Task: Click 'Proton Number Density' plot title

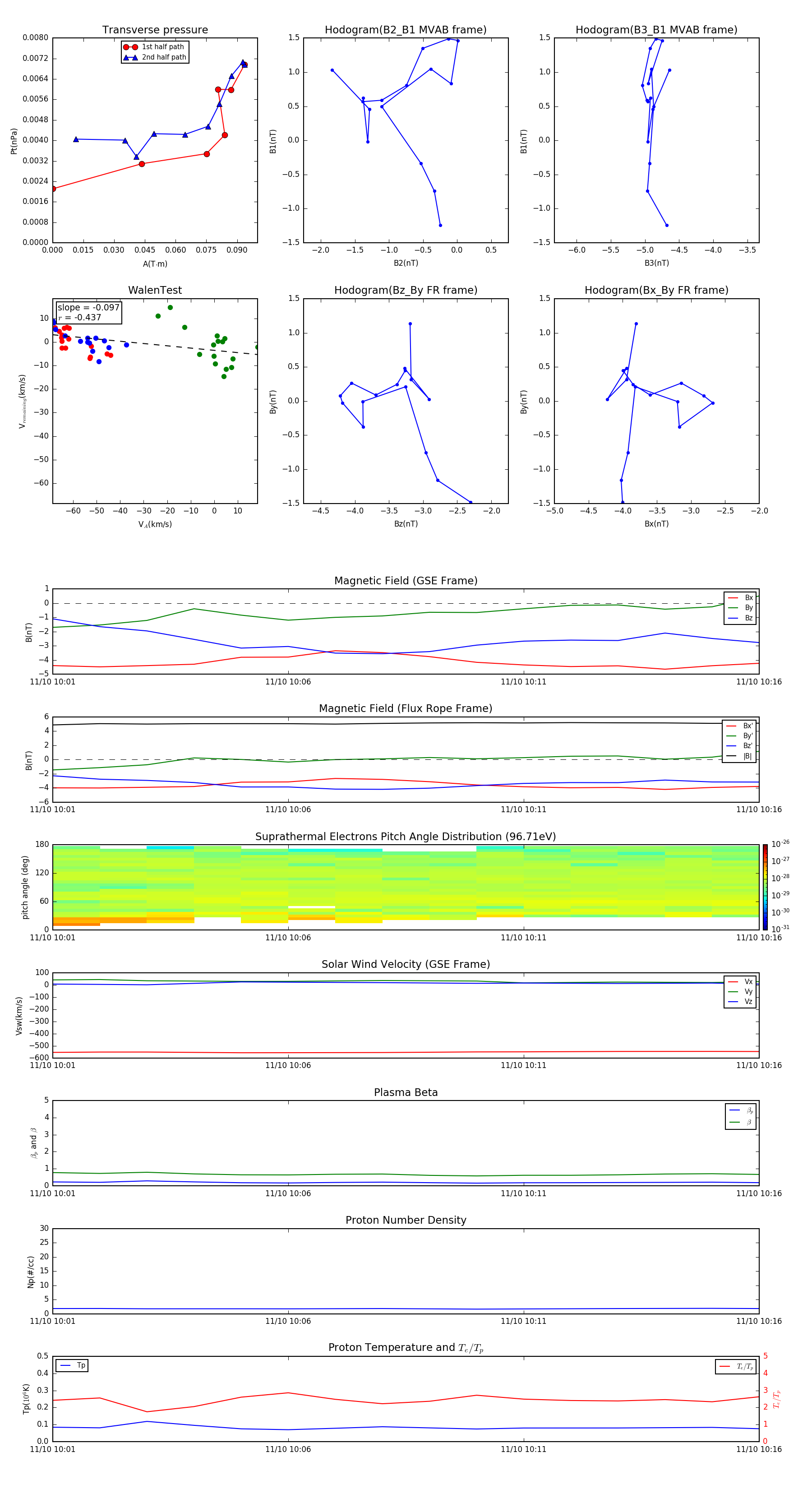Action: [406, 1220]
